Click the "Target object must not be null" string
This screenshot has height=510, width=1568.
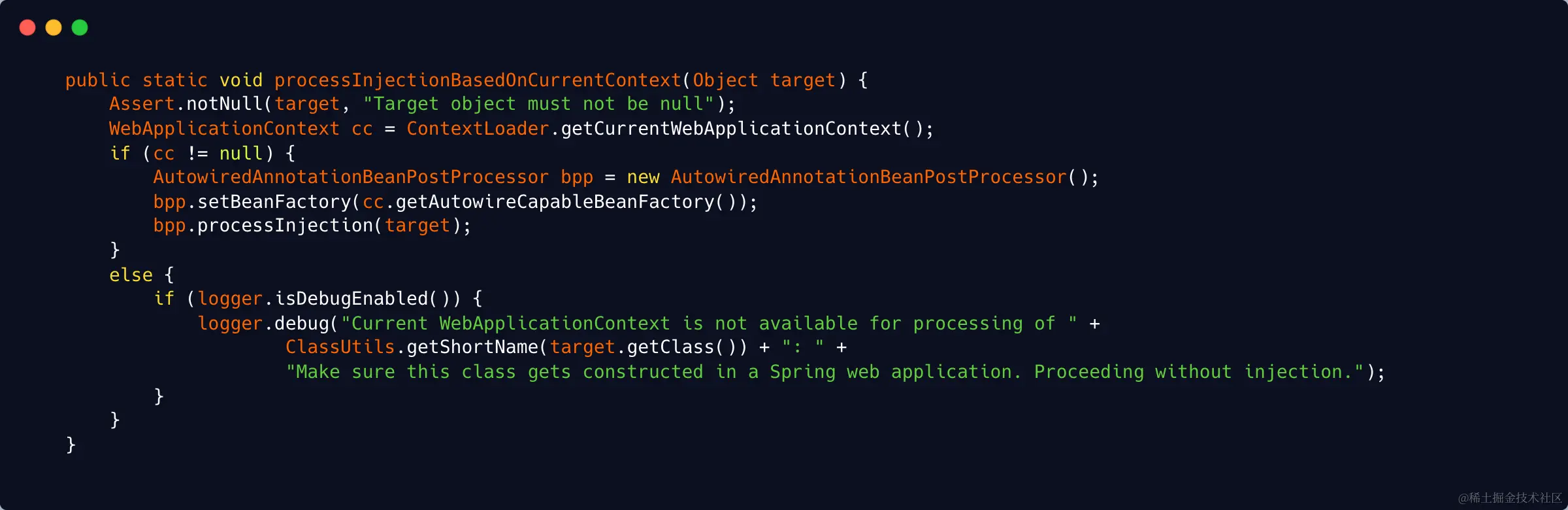[x=539, y=104]
